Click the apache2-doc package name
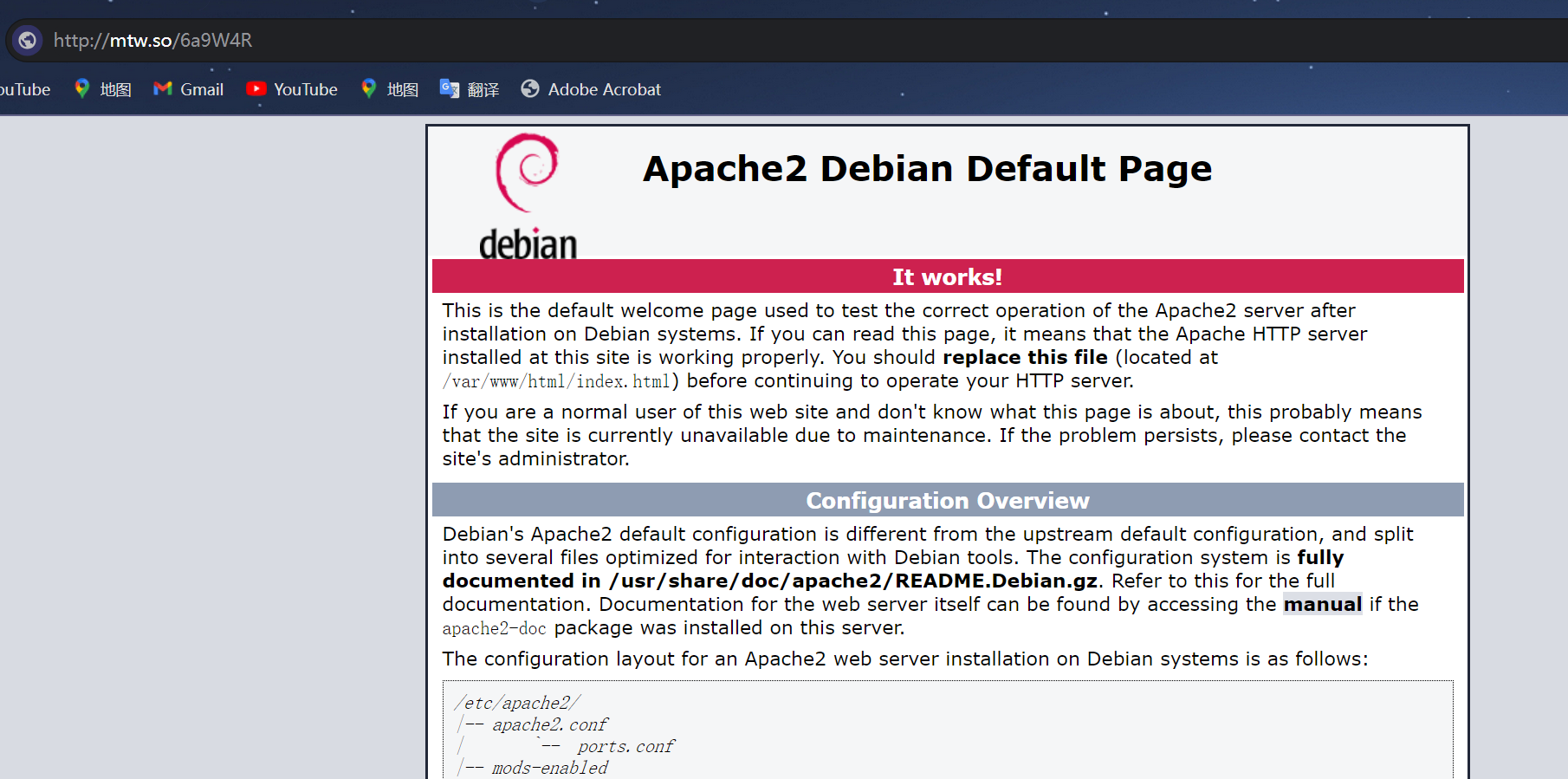Image resolution: width=1568 pixels, height=779 pixels. tap(494, 628)
